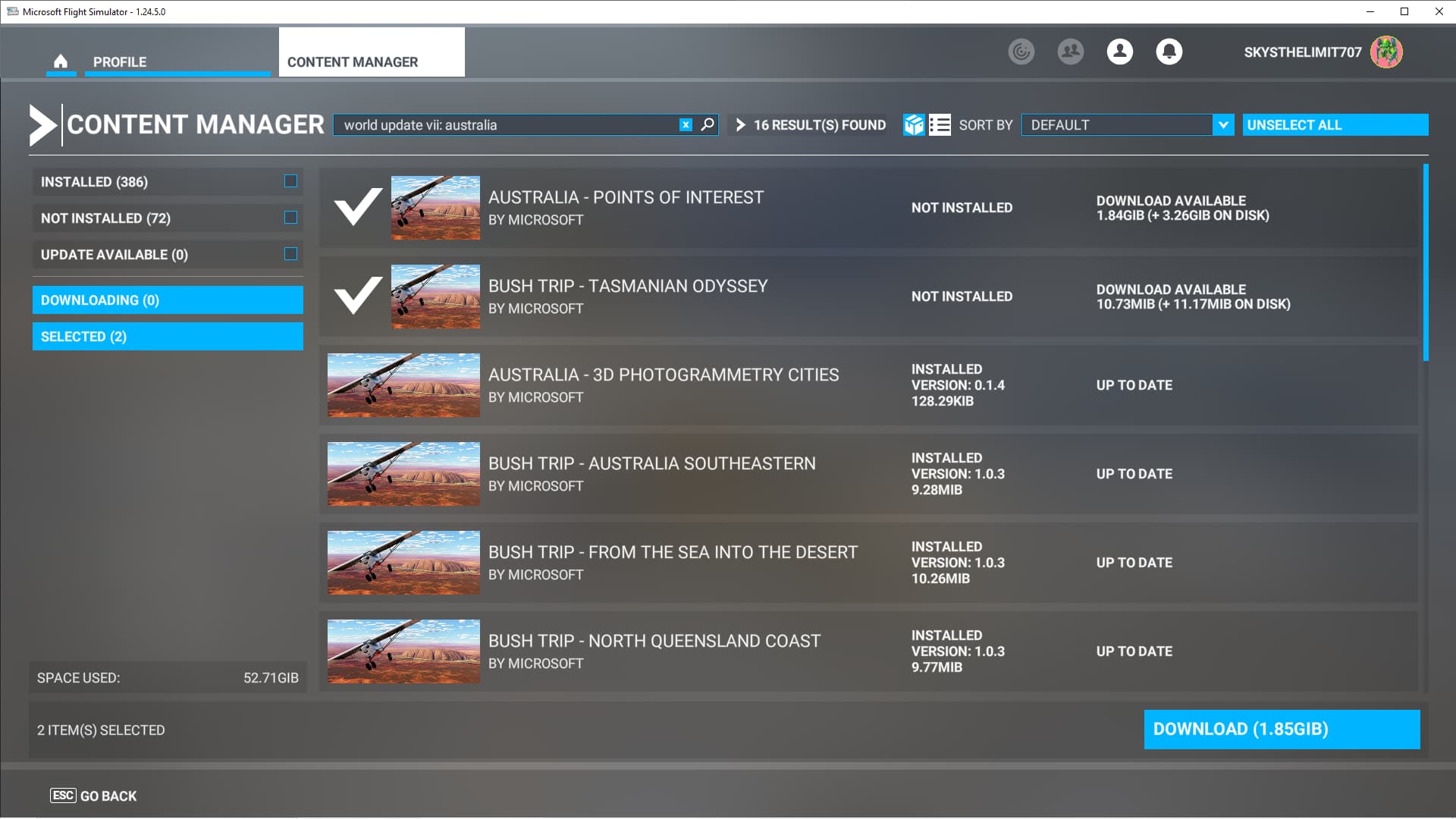Click From the Sea Into the Desert thumbnail
The width and height of the screenshot is (1456, 819).
click(403, 563)
